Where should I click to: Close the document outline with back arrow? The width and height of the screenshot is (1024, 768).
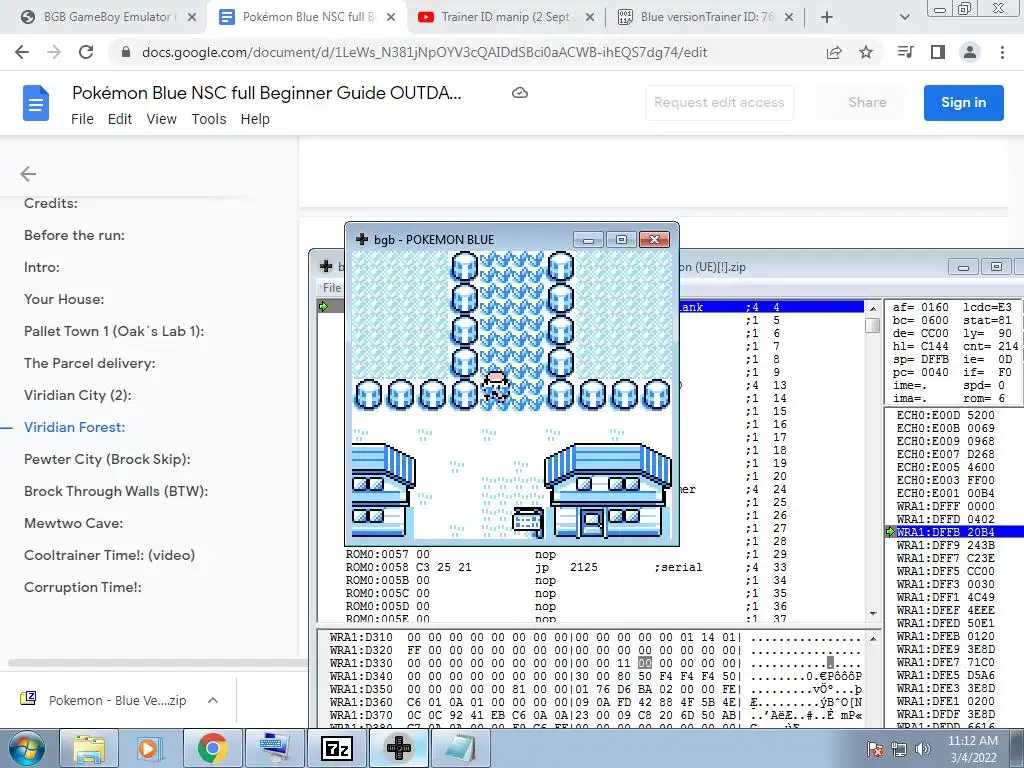tap(28, 174)
